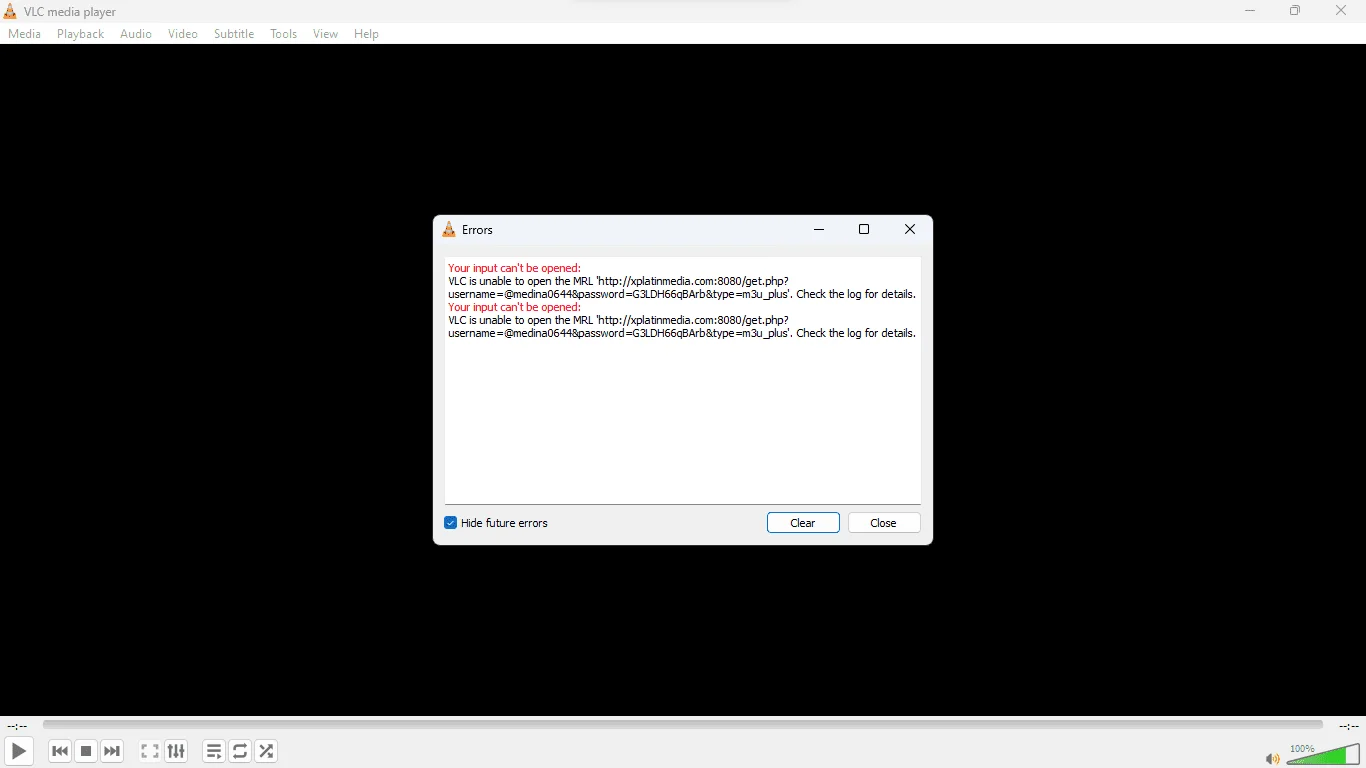
Task: Toggle loop repeat mode
Action: [x=240, y=751]
